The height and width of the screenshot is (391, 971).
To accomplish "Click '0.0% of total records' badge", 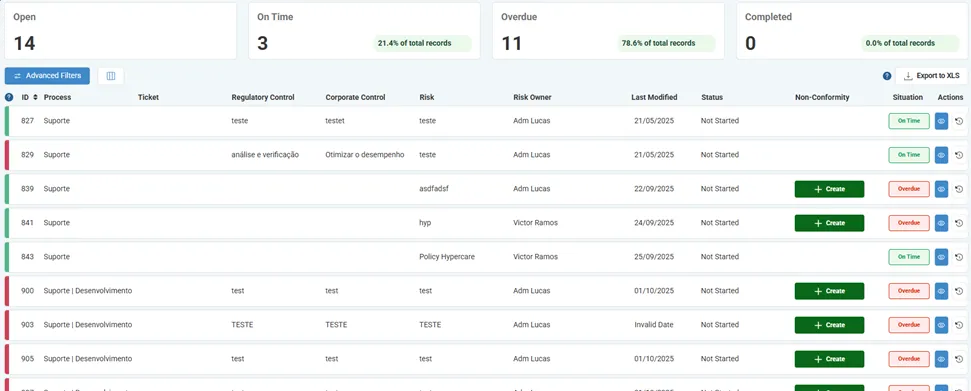I will (909, 43).
